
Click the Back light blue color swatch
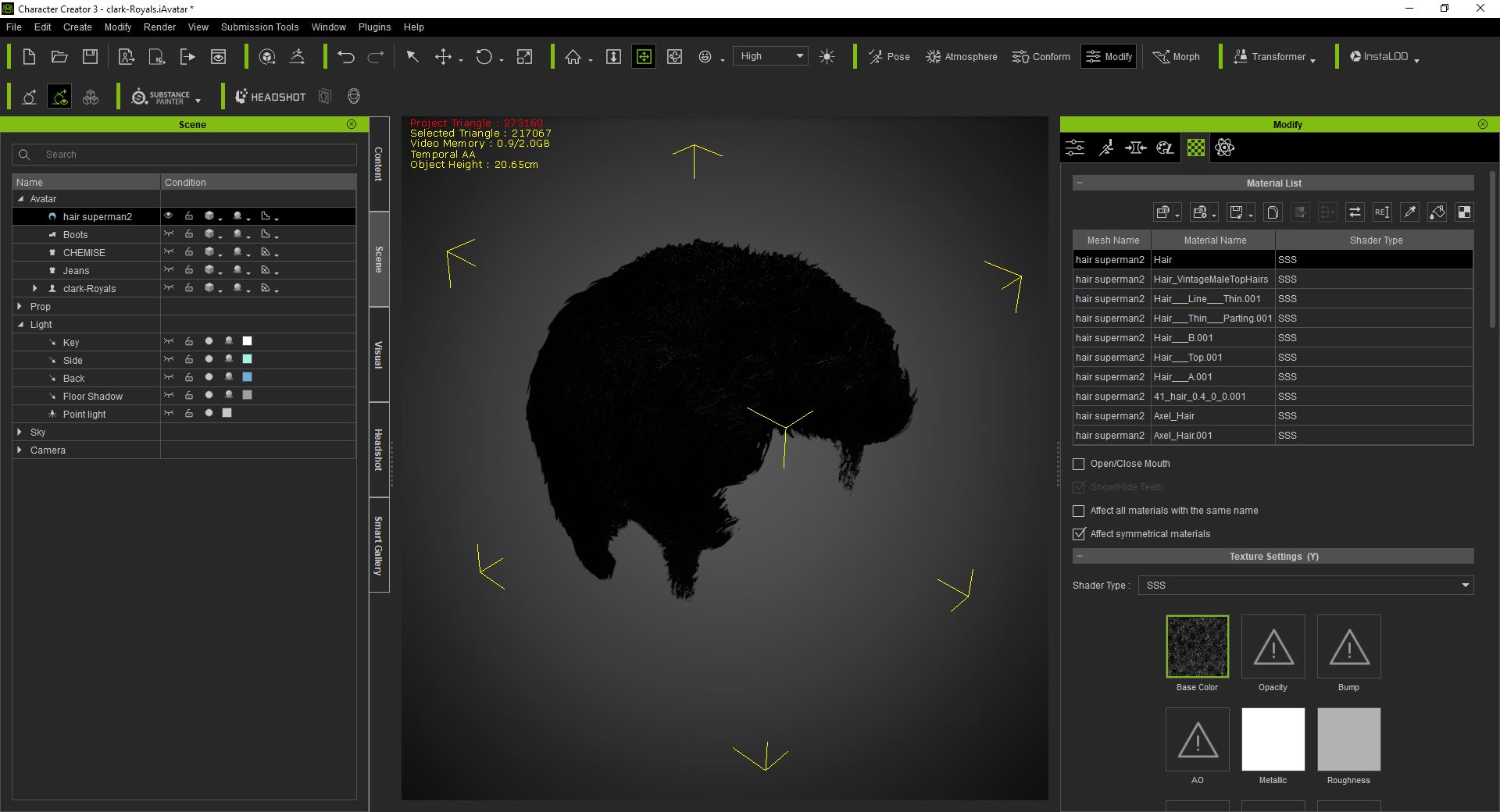(248, 377)
